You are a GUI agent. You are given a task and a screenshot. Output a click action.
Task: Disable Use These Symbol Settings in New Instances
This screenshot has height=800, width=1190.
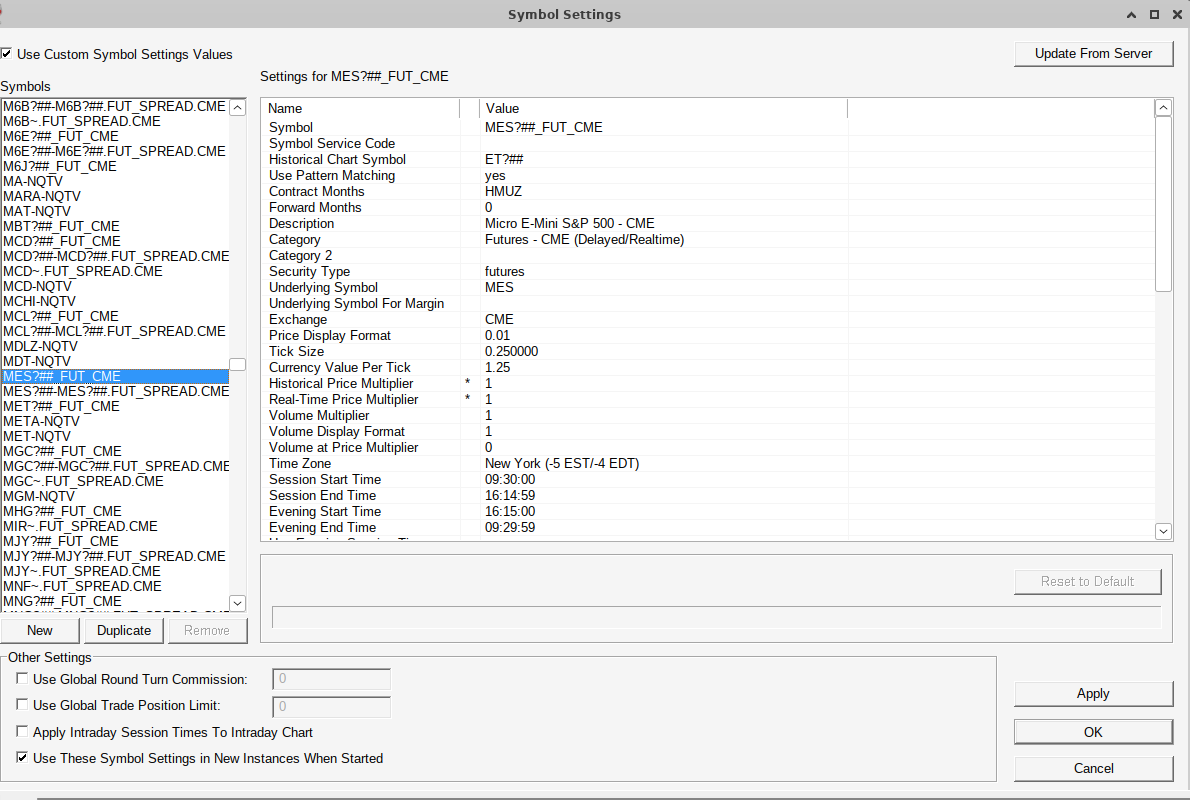pos(23,758)
